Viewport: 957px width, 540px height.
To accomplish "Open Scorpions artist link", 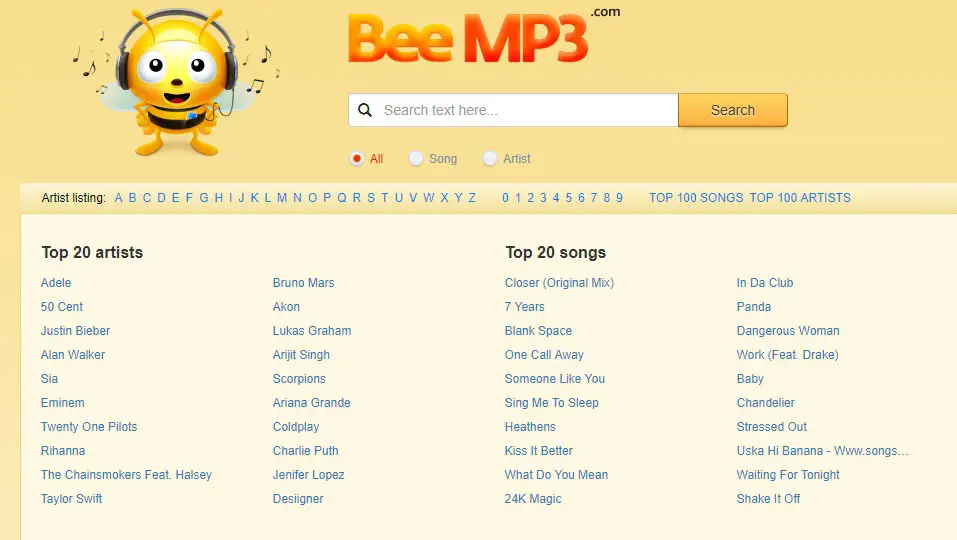I will tap(299, 378).
